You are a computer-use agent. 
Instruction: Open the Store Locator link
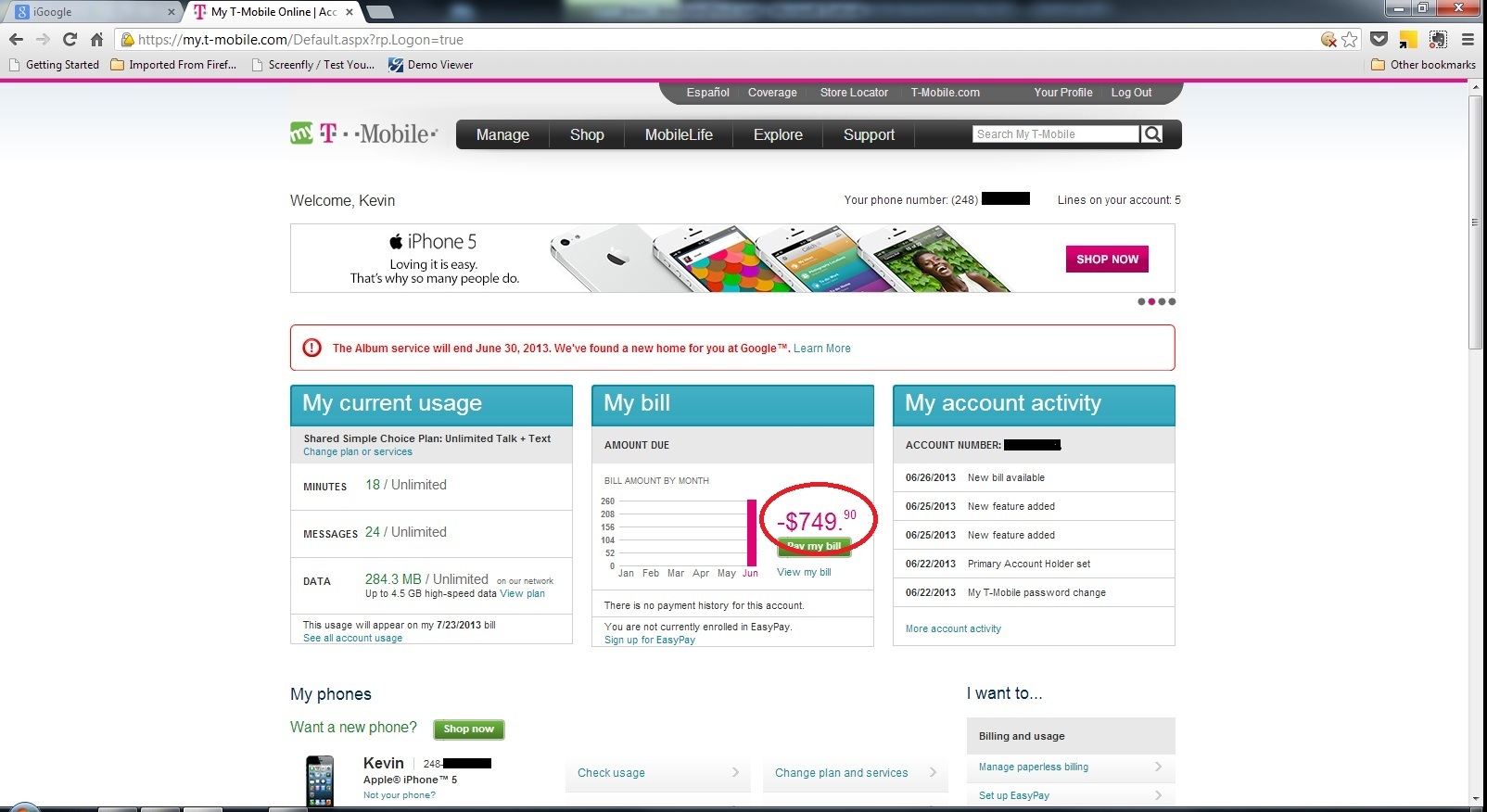(x=854, y=93)
